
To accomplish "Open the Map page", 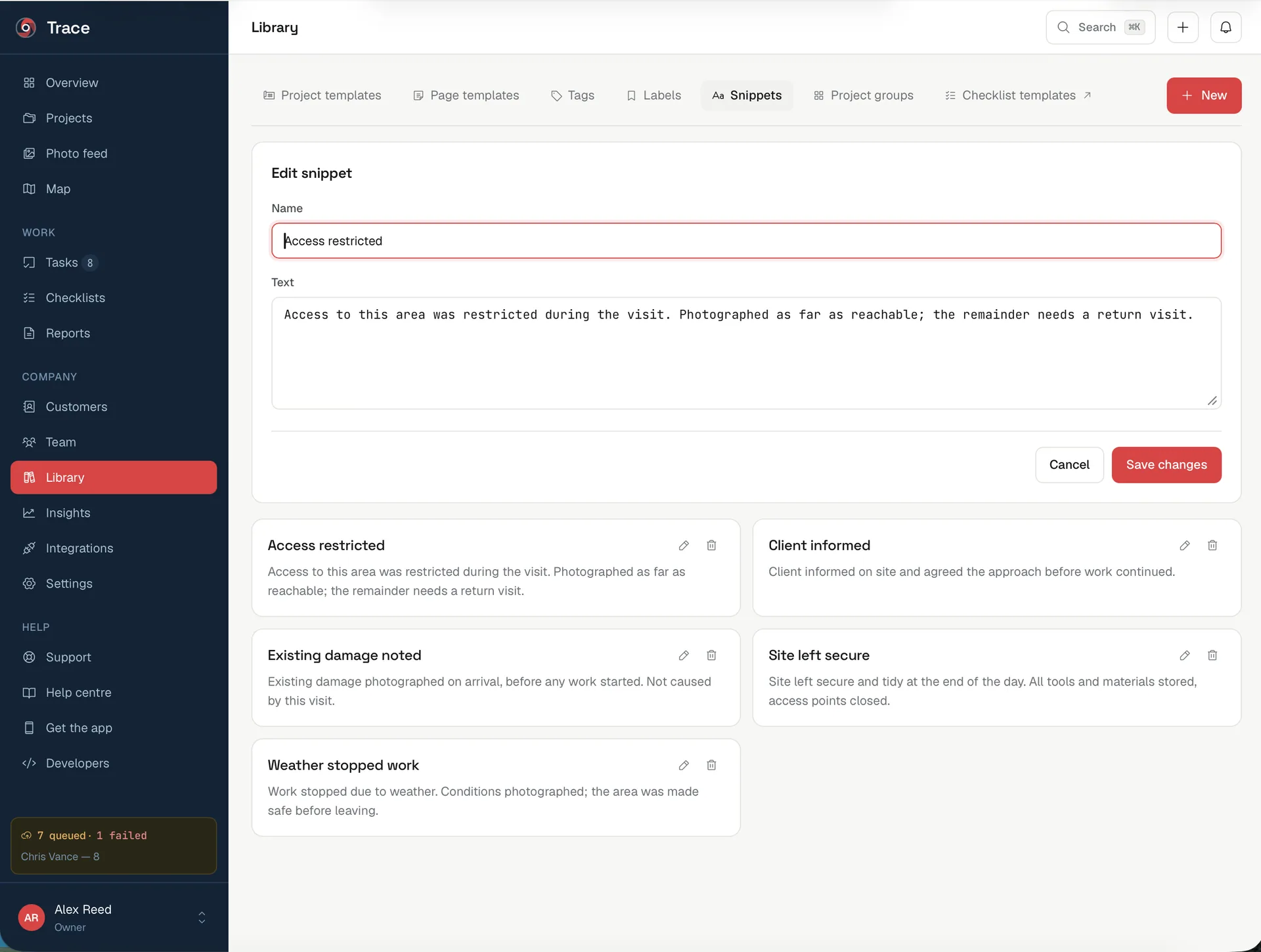I will (x=114, y=189).
